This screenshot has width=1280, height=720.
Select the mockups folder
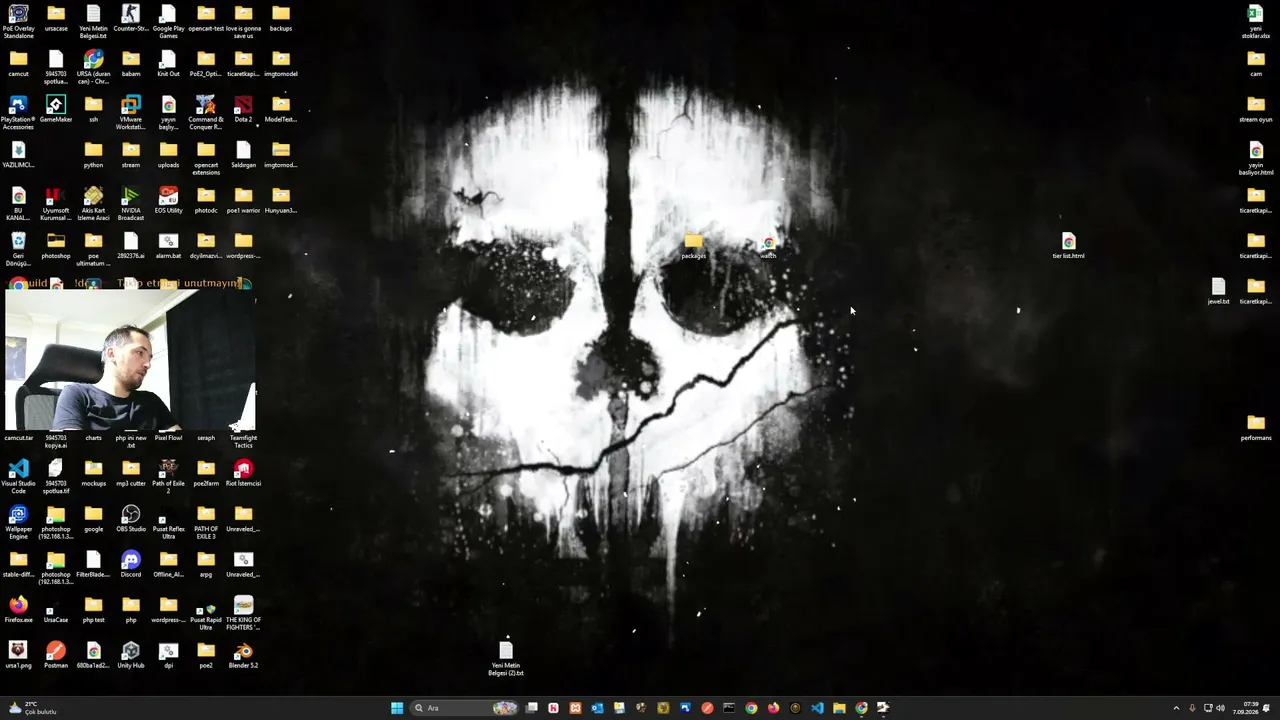tap(93, 474)
